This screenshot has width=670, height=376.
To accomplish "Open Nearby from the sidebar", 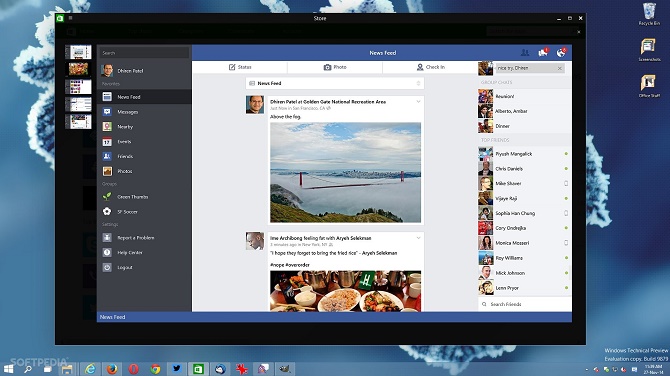I will point(144,127).
